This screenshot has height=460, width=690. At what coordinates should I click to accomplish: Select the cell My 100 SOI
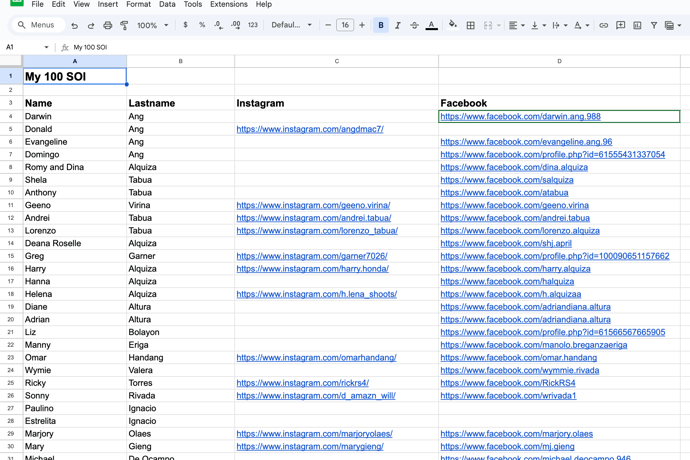coord(75,76)
